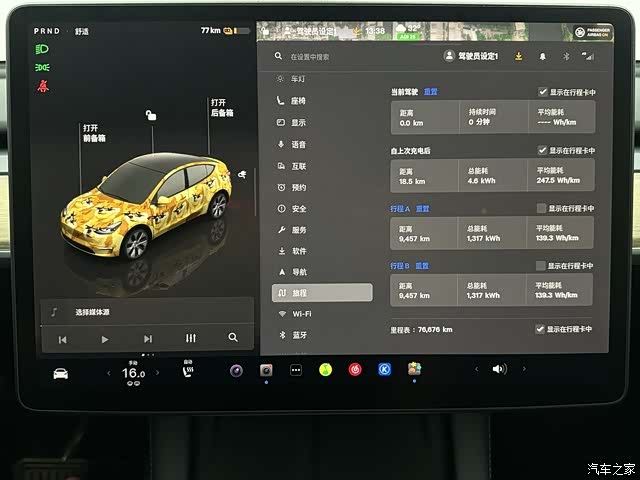Raise the volume with right arrow
This screenshot has width=640, height=480.
524,369
